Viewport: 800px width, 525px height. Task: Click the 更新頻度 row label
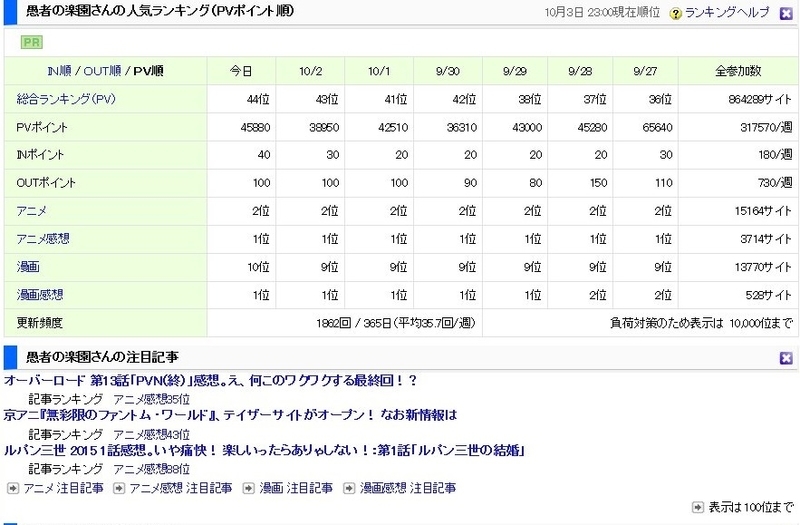[x=39, y=323]
